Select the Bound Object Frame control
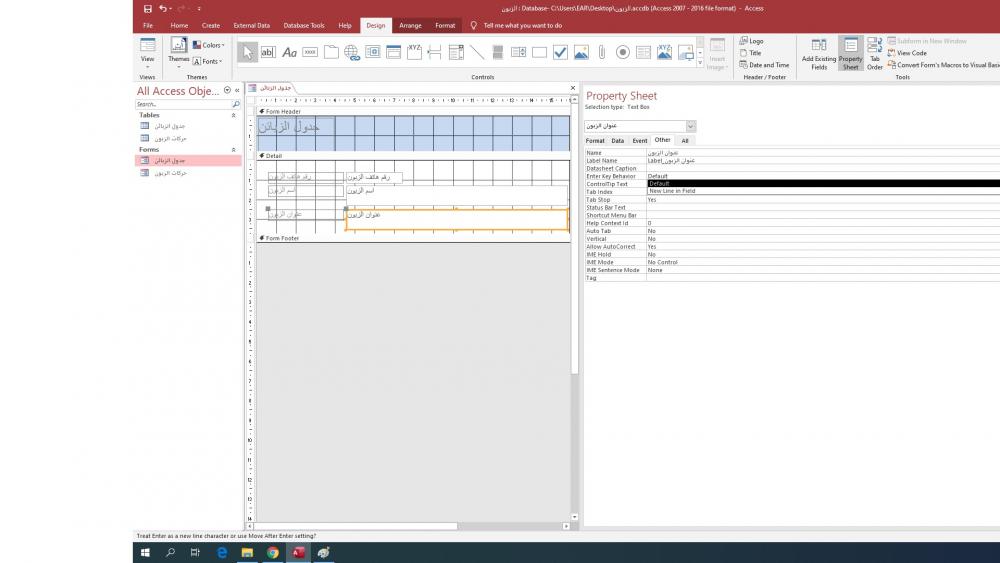Viewport: 1000px width, 563px height. pyautogui.click(x=665, y=52)
